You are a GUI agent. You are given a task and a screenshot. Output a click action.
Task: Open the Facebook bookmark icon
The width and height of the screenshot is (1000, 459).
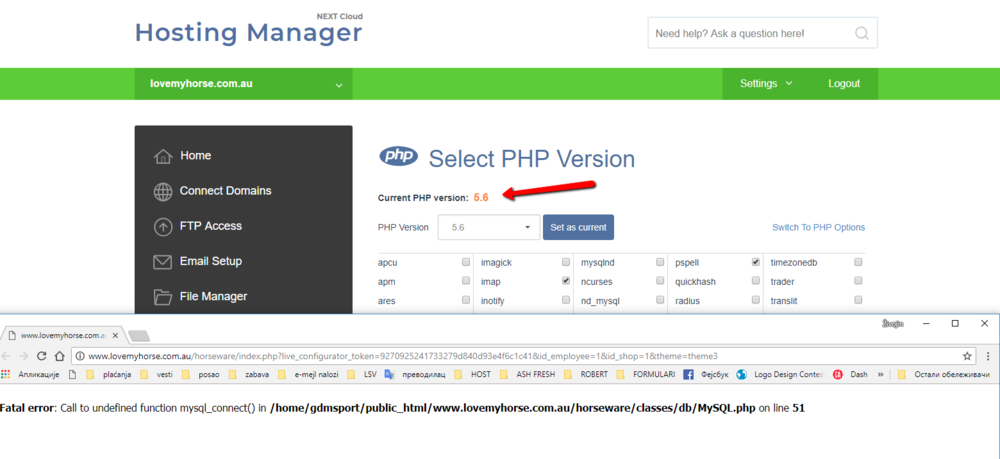tap(688, 374)
